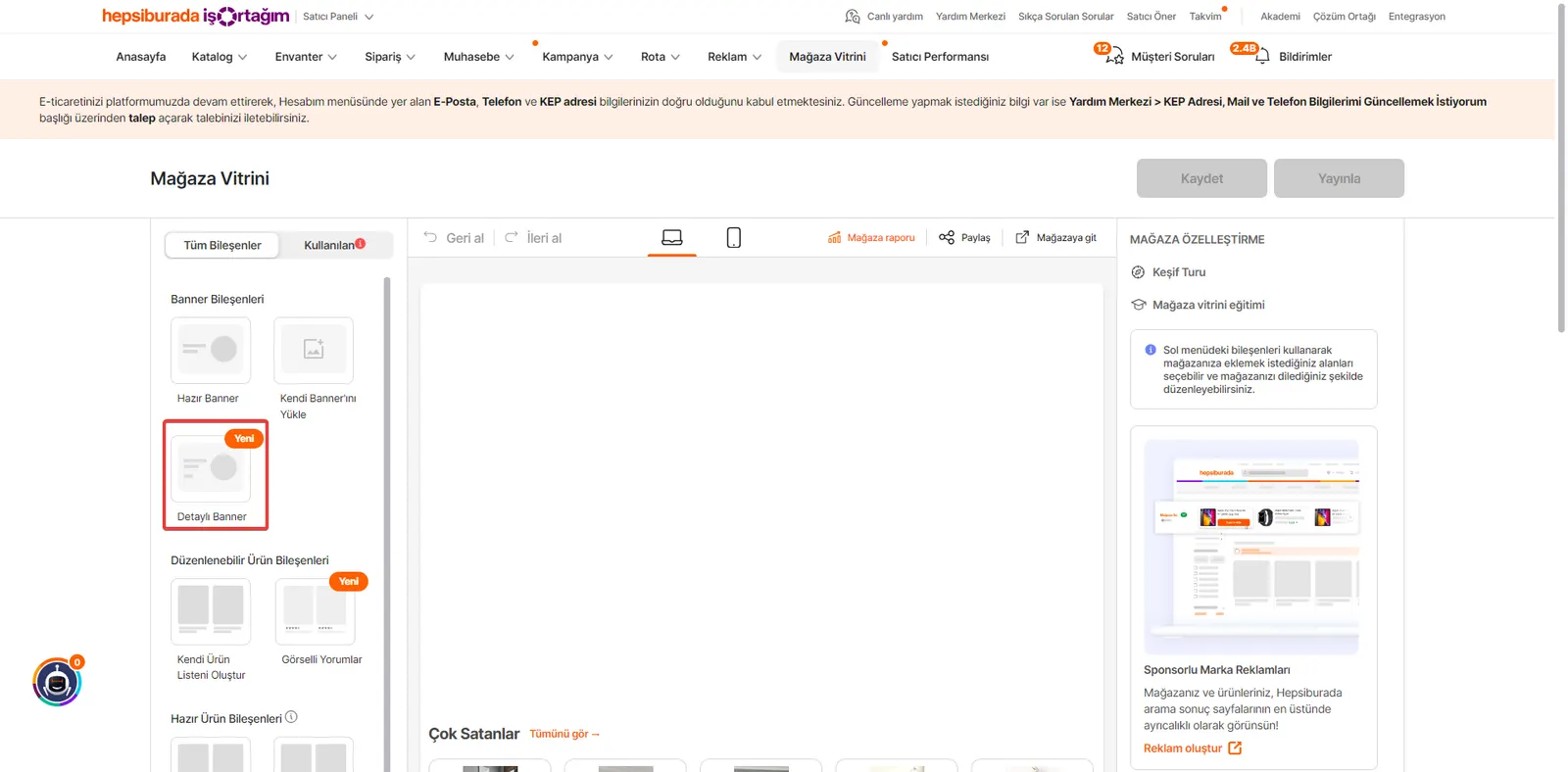The height and width of the screenshot is (772, 1568).
Task: Open the chatbot assistant avatar icon
Action: pyautogui.click(x=57, y=683)
